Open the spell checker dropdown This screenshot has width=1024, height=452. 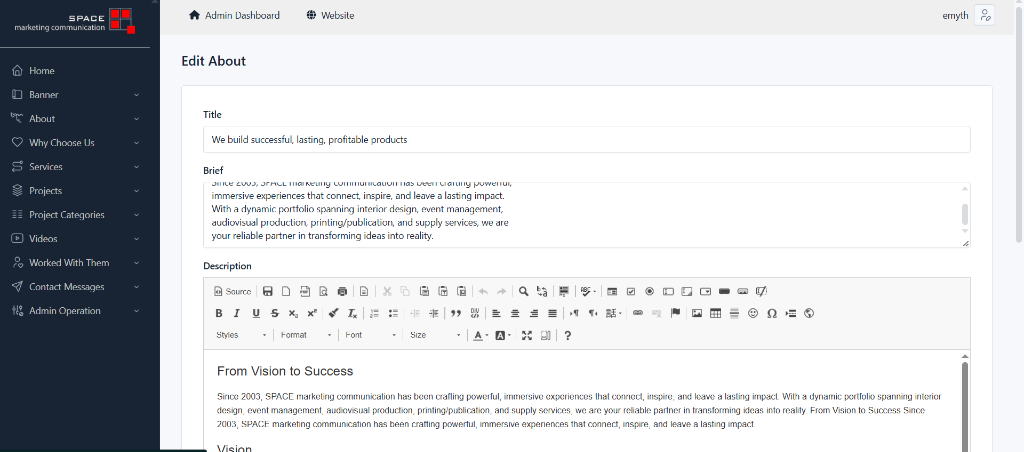coord(588,291)
